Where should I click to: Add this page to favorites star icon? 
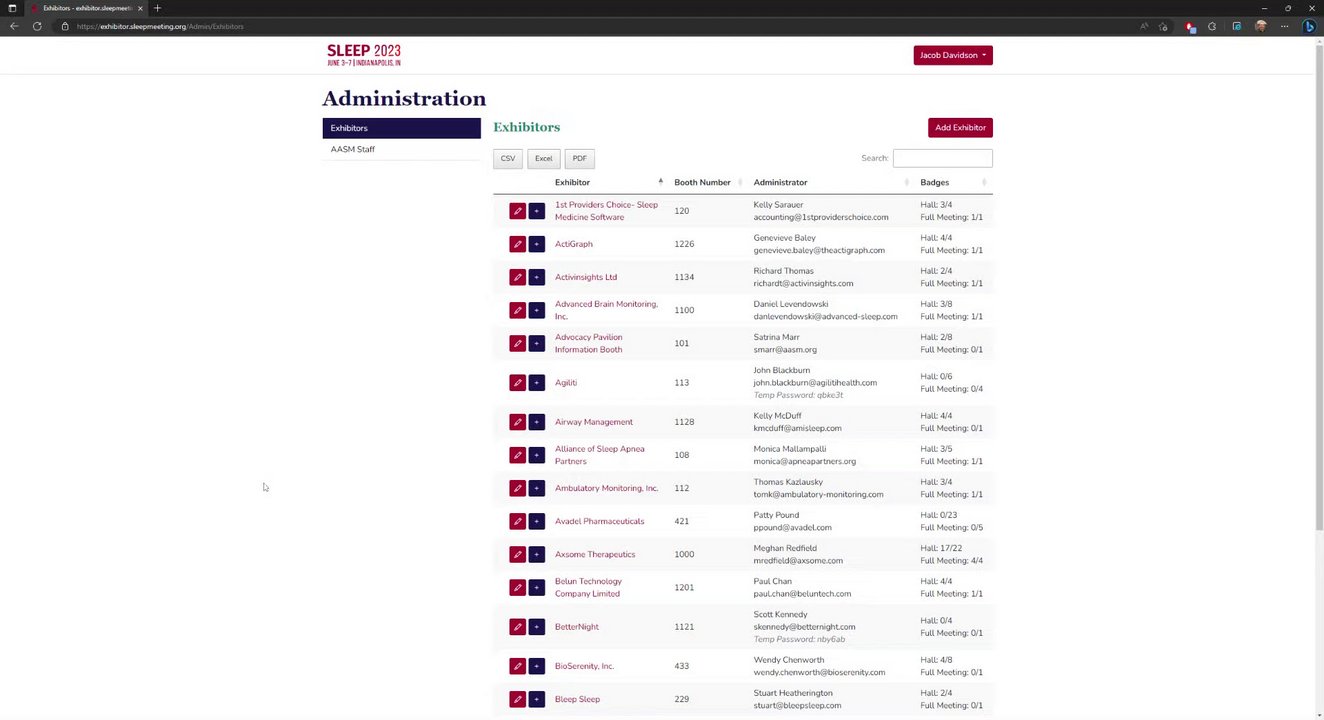point(1163,26)
